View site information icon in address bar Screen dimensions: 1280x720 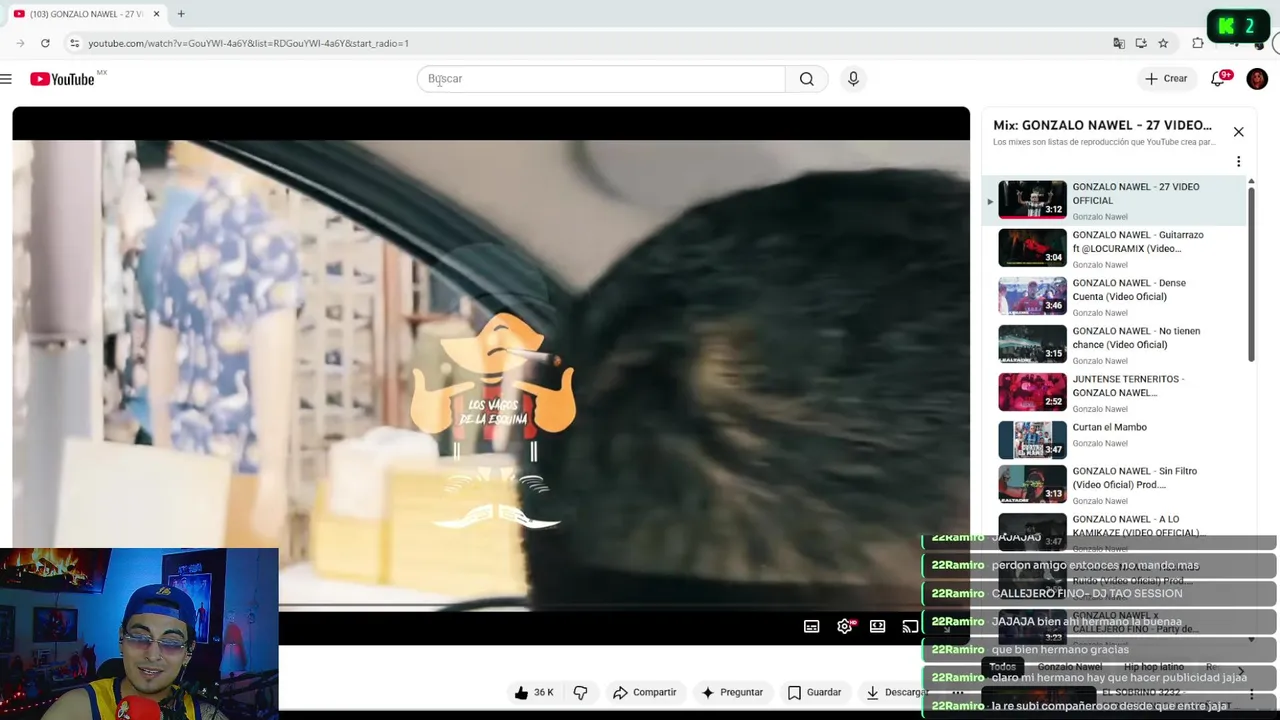point(74,43)
